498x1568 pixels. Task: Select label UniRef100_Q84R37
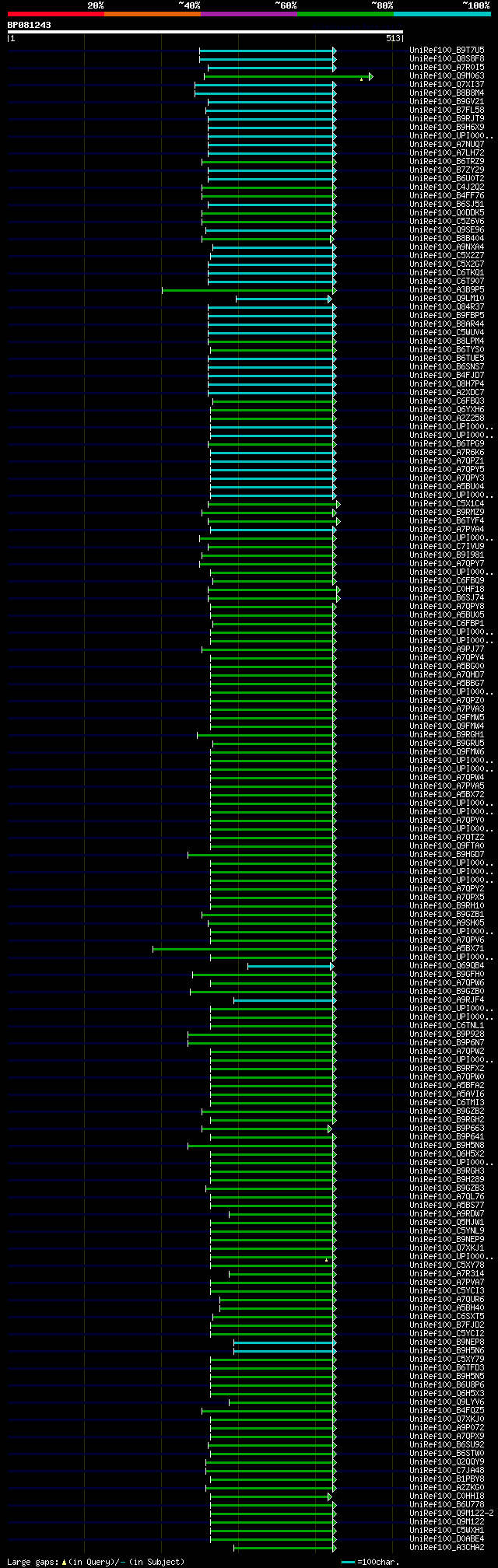(x=447, y=306)
